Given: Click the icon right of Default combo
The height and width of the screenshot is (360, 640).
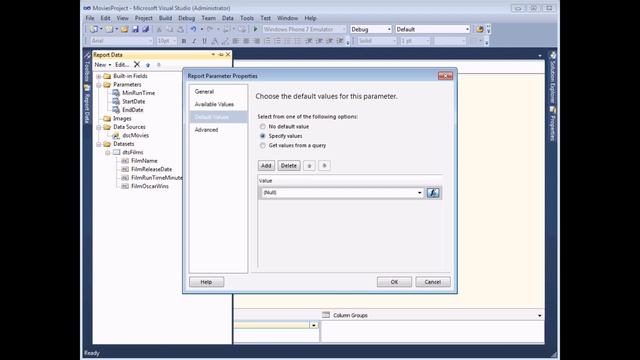Looking at the screenshot, I should click(480, 29).
